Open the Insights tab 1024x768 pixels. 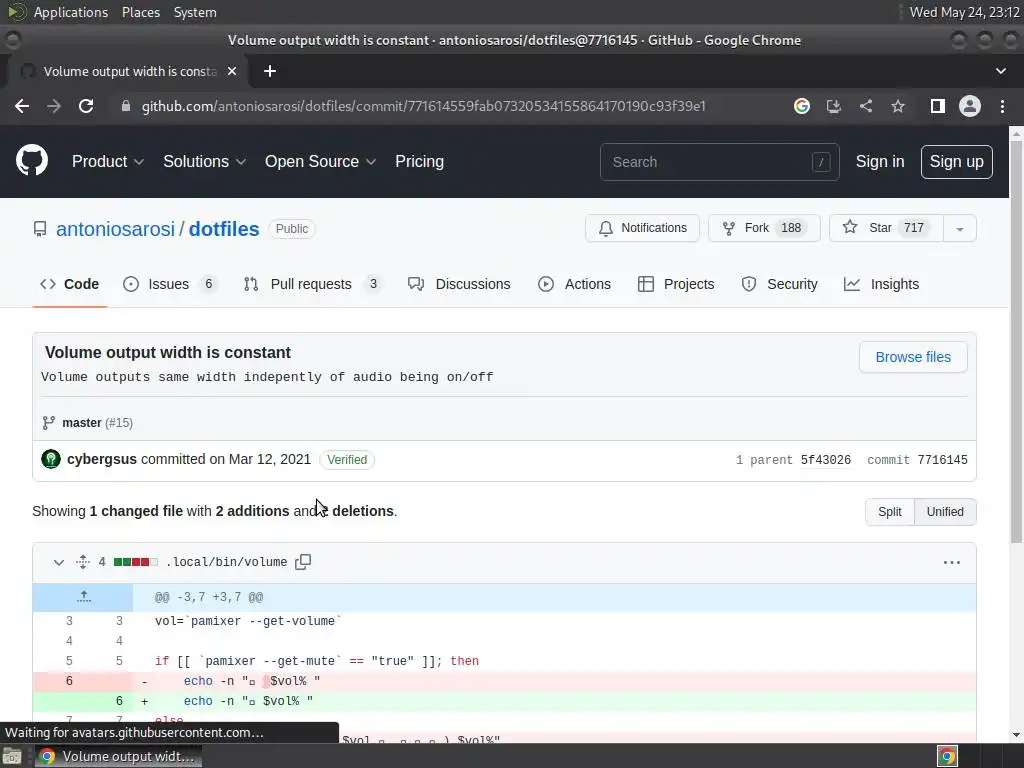882,284
